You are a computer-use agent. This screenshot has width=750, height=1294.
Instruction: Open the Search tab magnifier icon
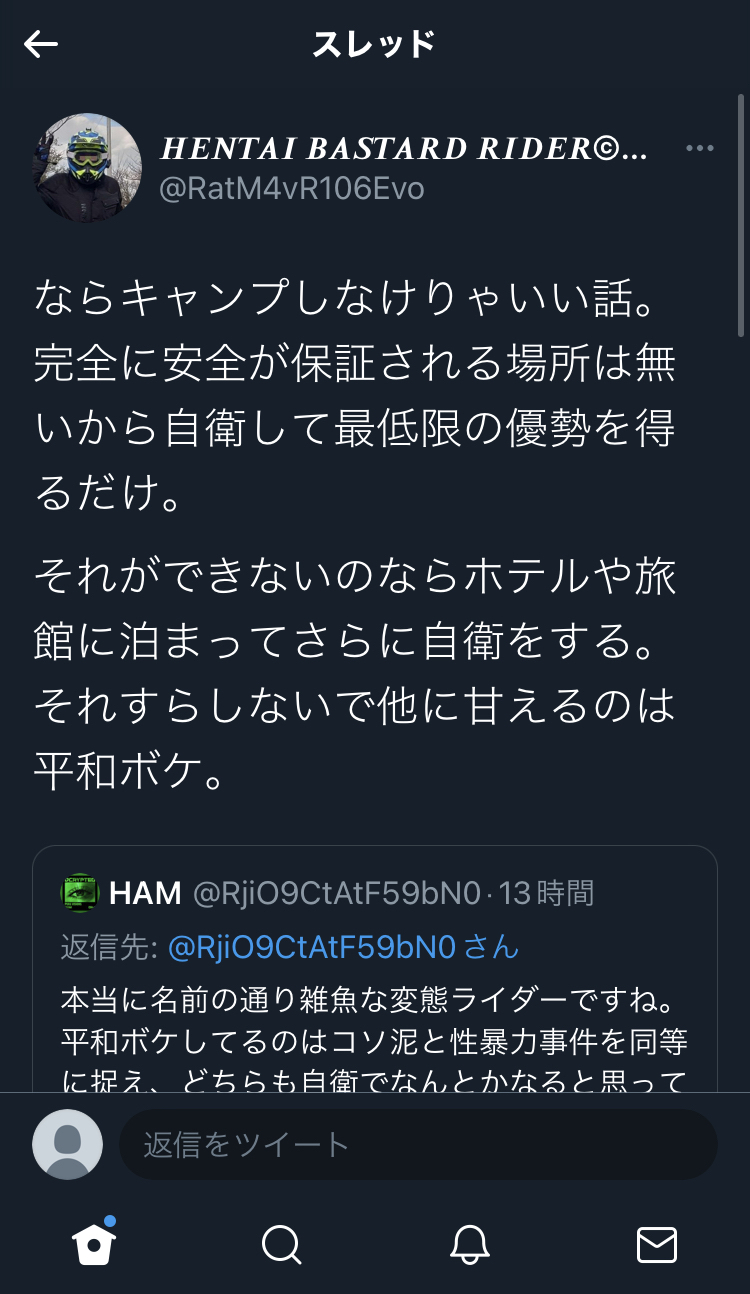point(281,1245)
